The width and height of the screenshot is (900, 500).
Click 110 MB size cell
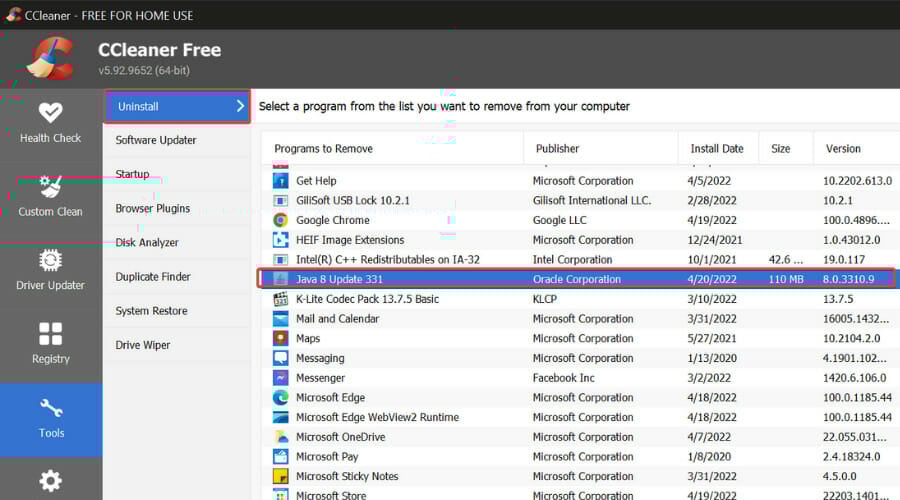click(786, 279)
